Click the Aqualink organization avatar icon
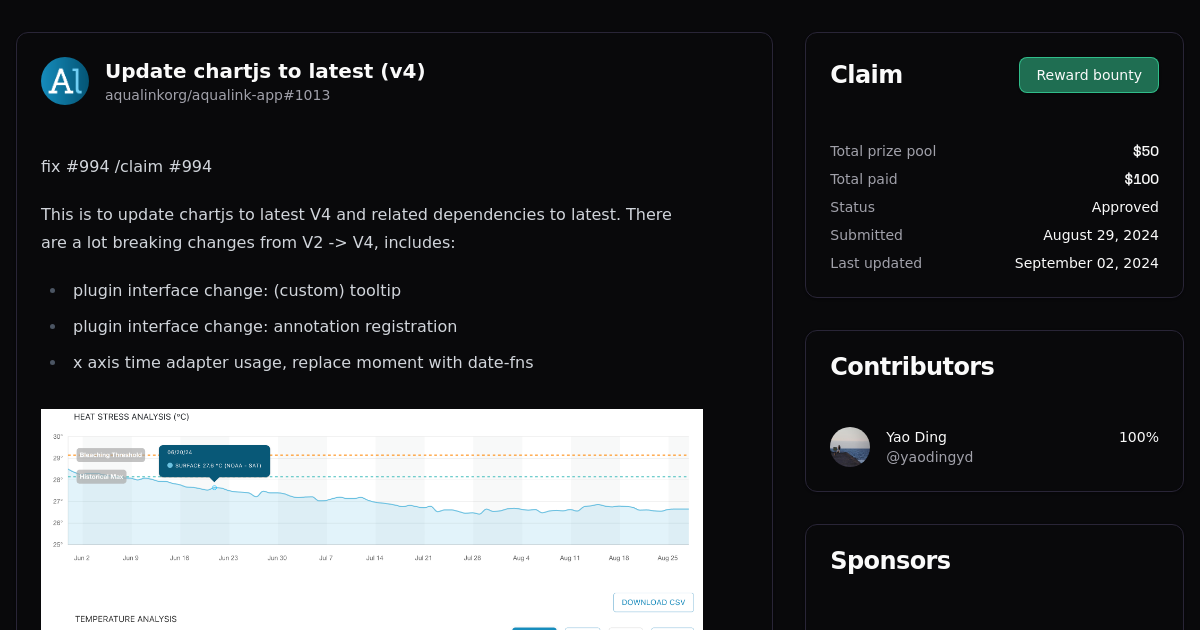Image resolution: width=1200 pixels, height=630 pixels. coord(64,80)
